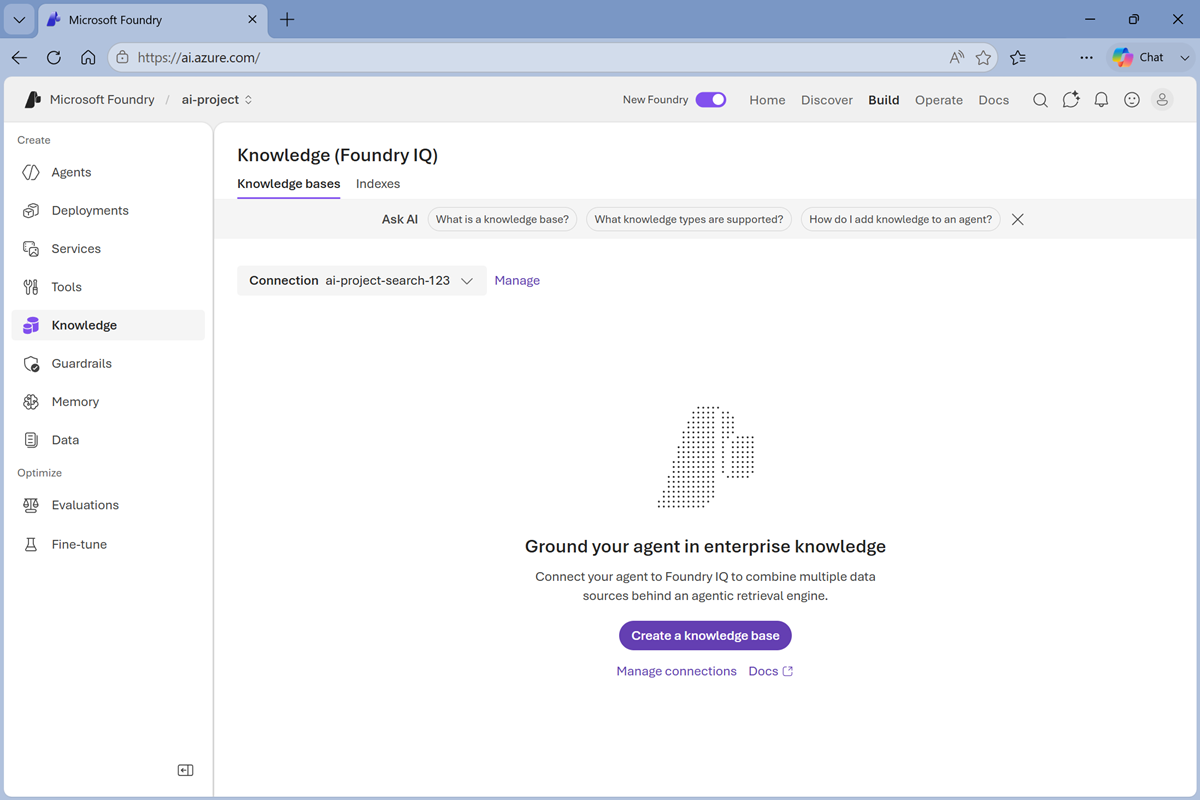Open the notifications bell

pos(1101,100)
